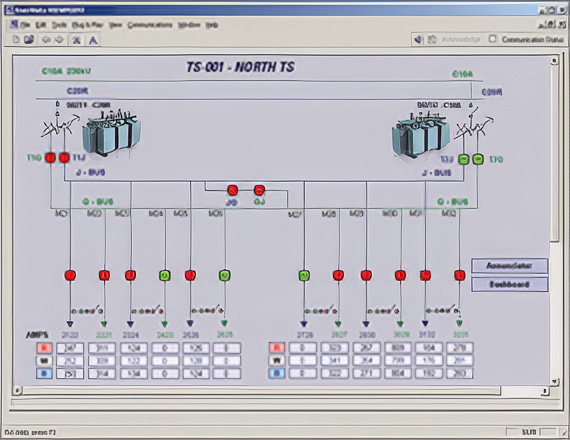Click the icon left of Acknowledge
570x440 pixels.
pos(431,39)
